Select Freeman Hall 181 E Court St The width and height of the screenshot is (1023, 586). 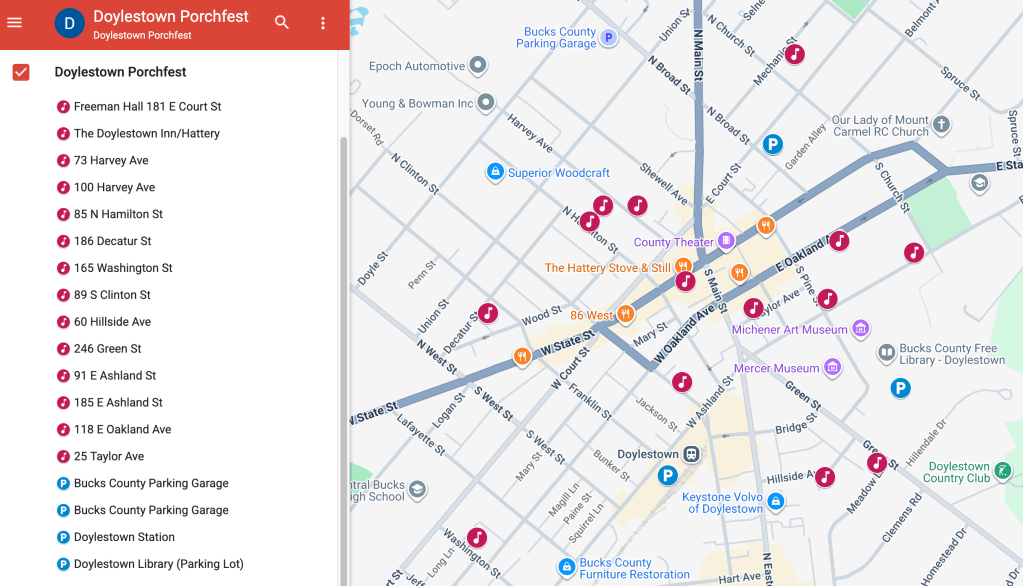[147, 107]
